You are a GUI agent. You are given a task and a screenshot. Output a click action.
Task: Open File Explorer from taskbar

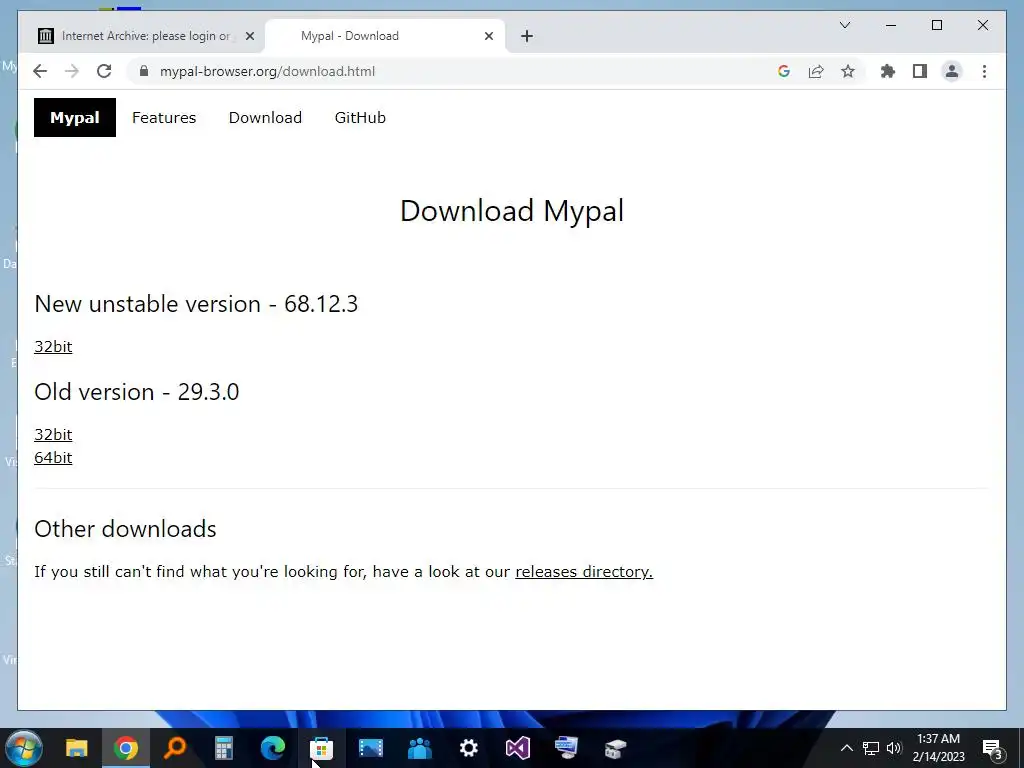(76, 748)
